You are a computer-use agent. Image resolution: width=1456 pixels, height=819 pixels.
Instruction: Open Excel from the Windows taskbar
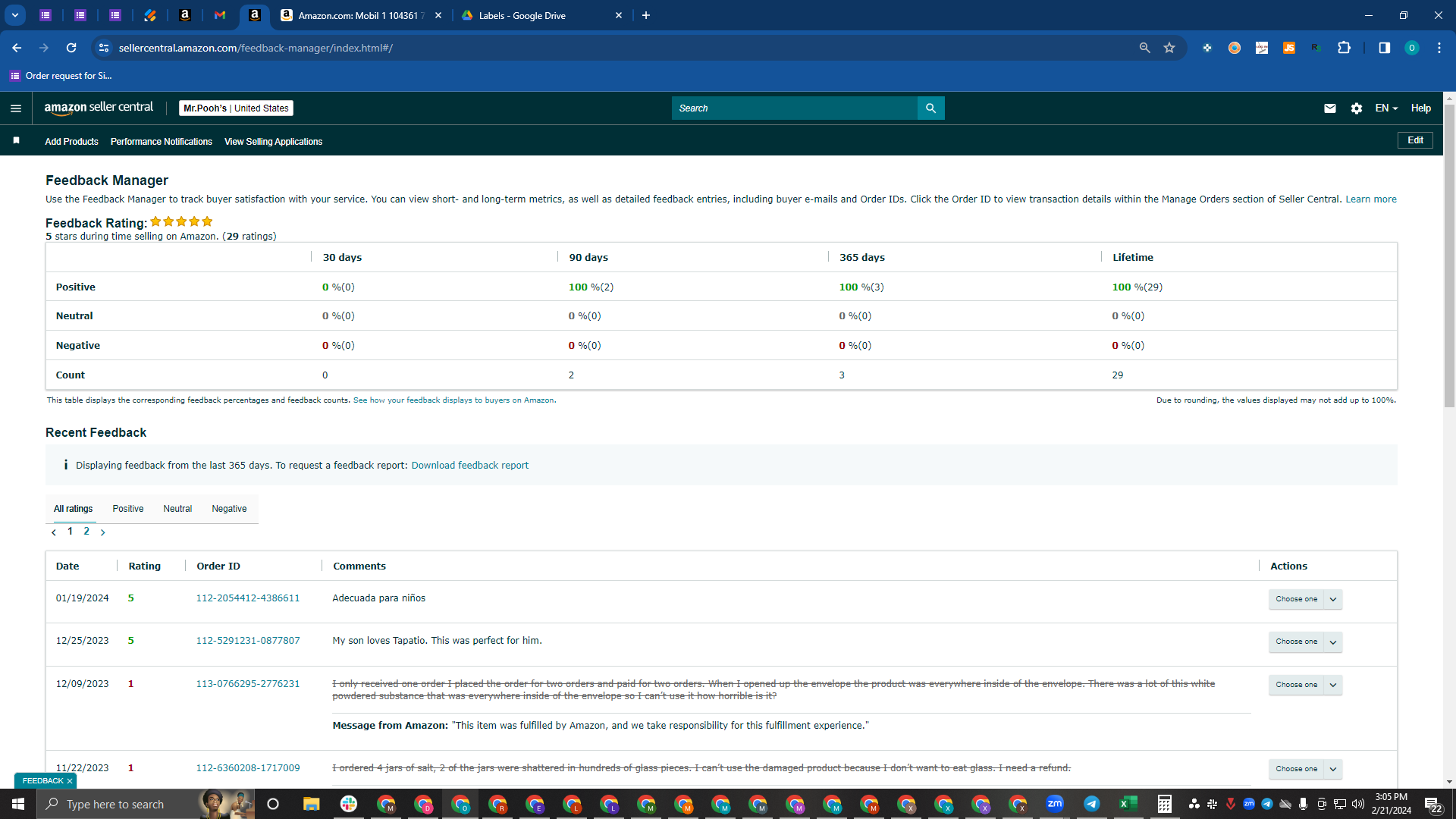click(1128, 804)
